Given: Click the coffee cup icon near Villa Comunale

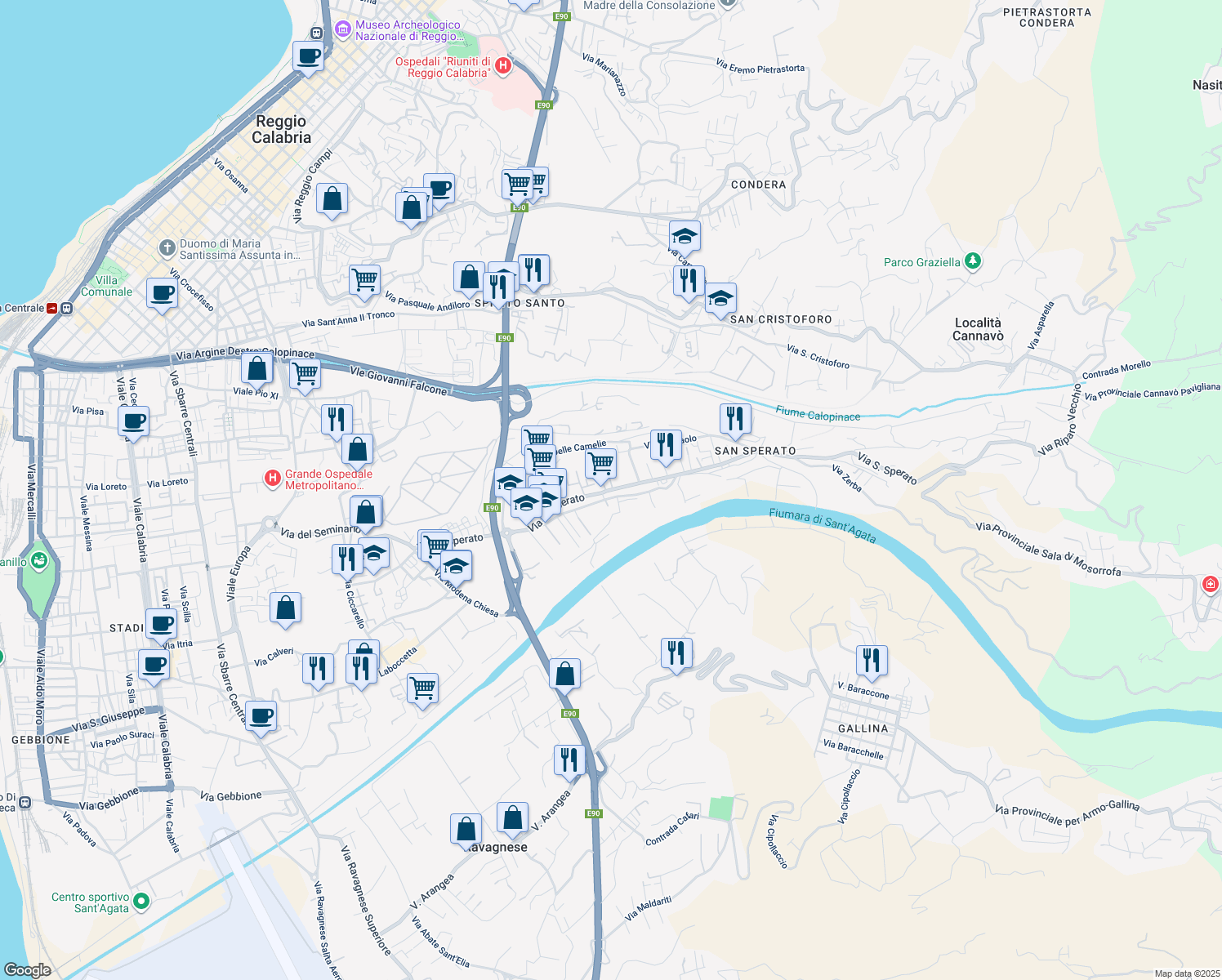Looking at the screenshot, I should coord(161,293).
